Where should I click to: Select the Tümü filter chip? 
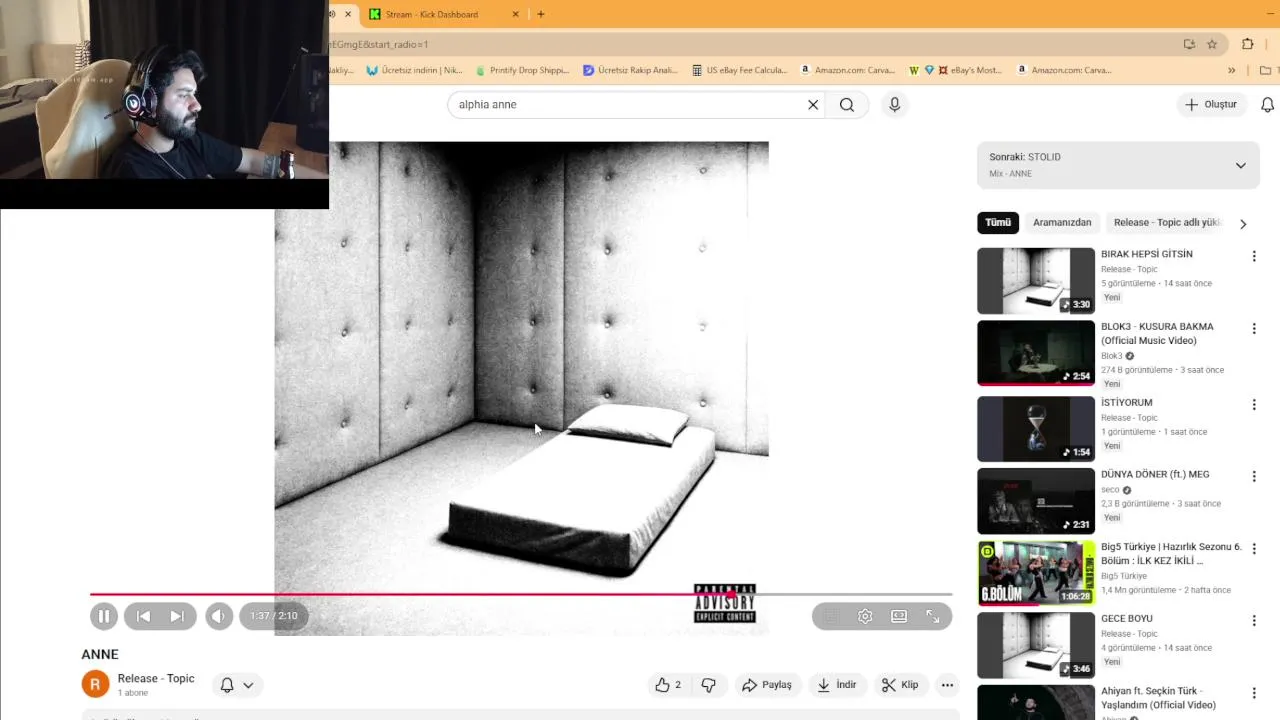[x=997, y=223]
